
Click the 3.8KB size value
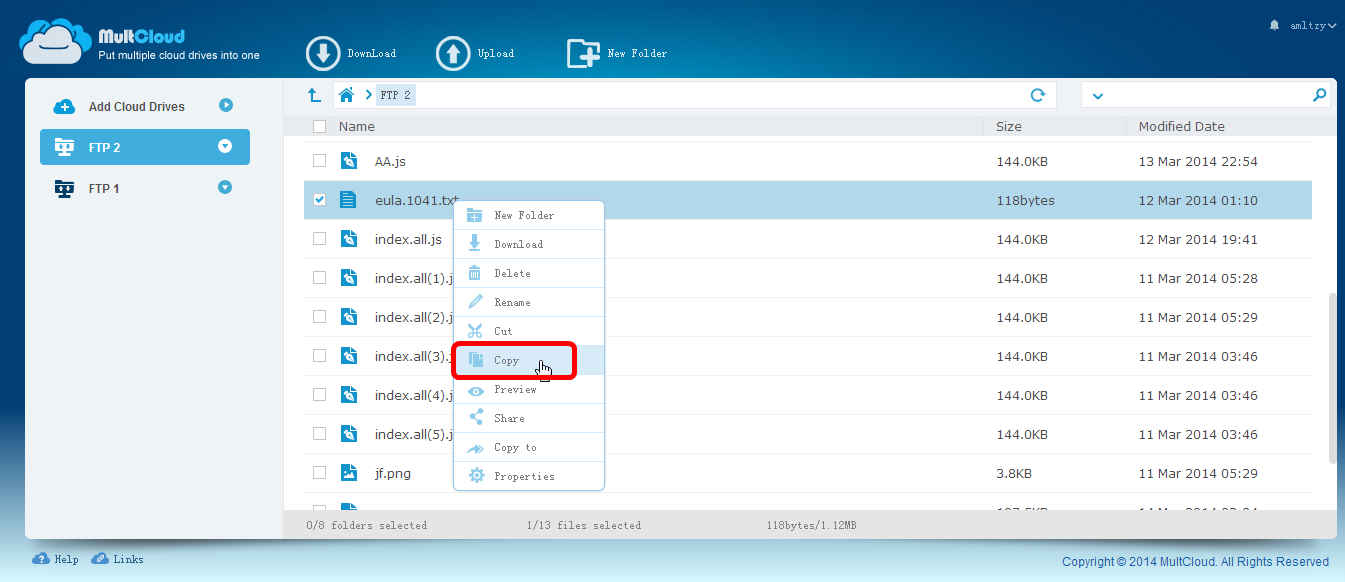click(1014, 473)
